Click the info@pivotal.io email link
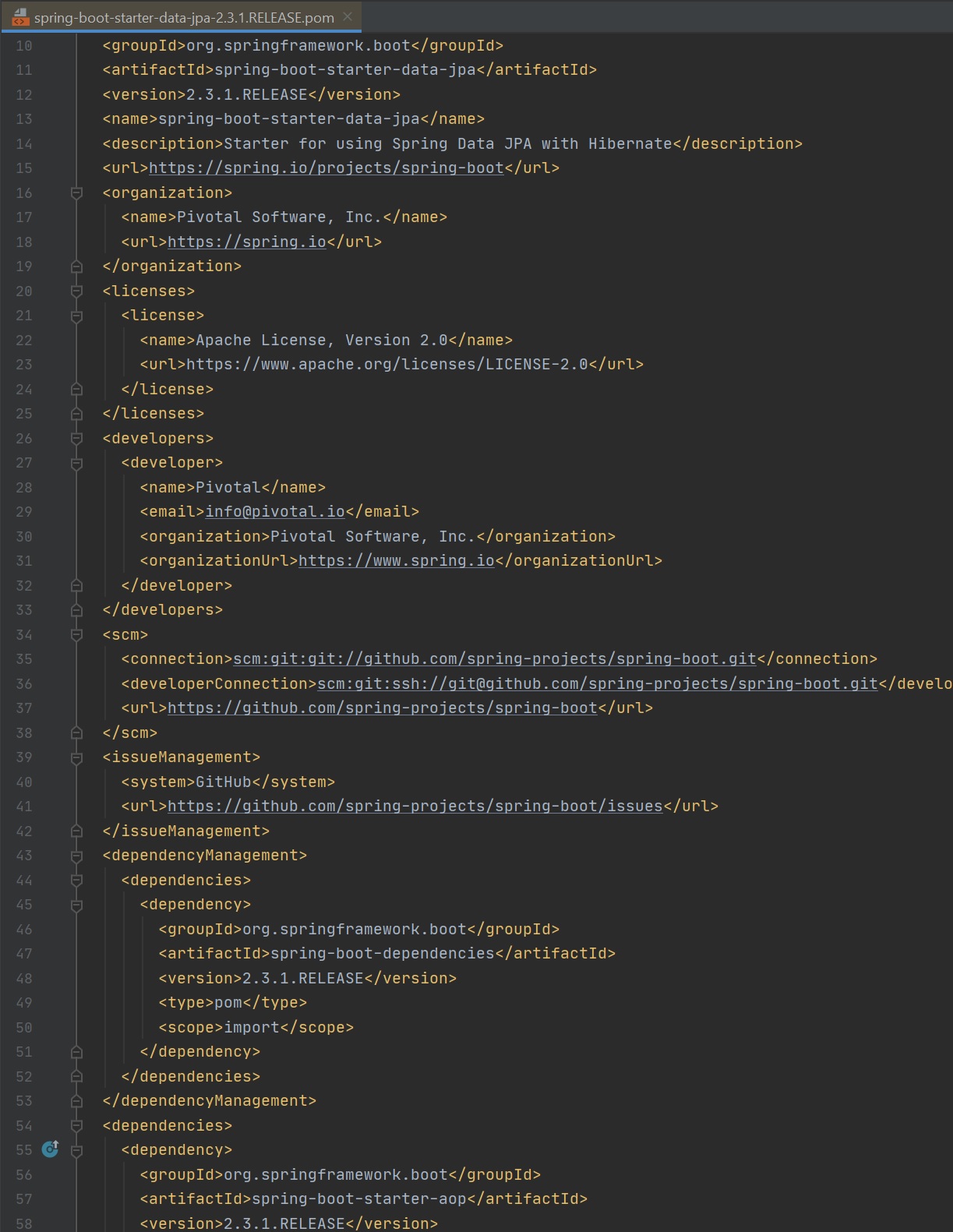 tap(274, 512)
